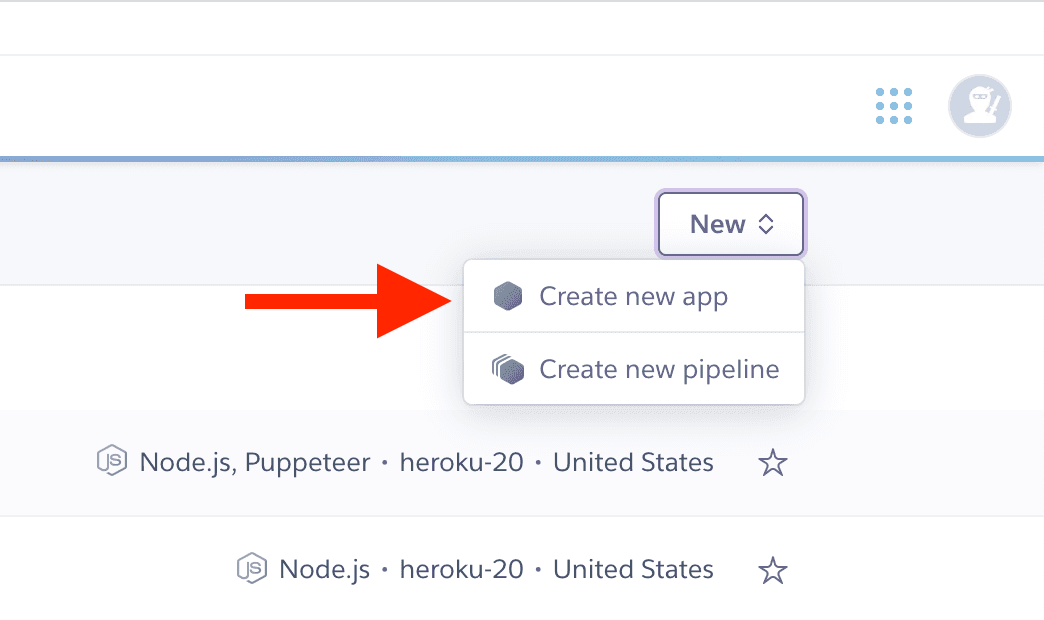Expand the New dropdown button
The image size is (1044, 620).
(x=731, y=224)
